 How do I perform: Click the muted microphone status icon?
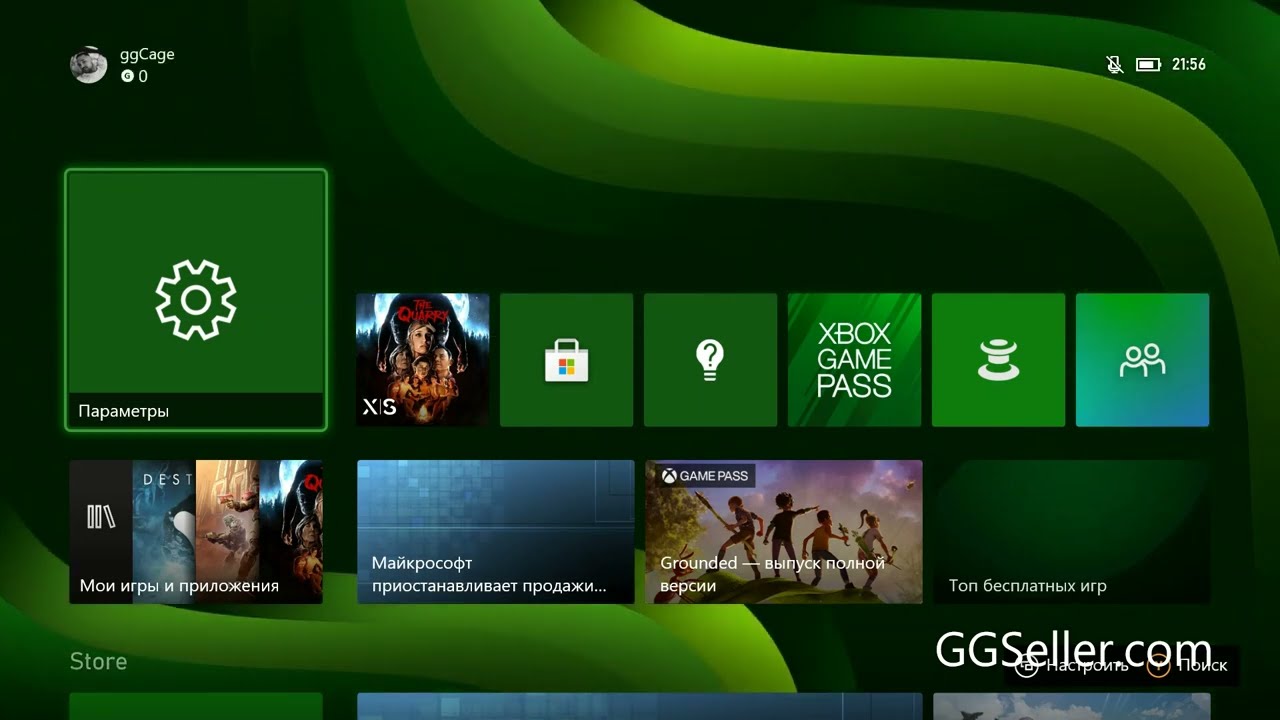[1115, 65]
